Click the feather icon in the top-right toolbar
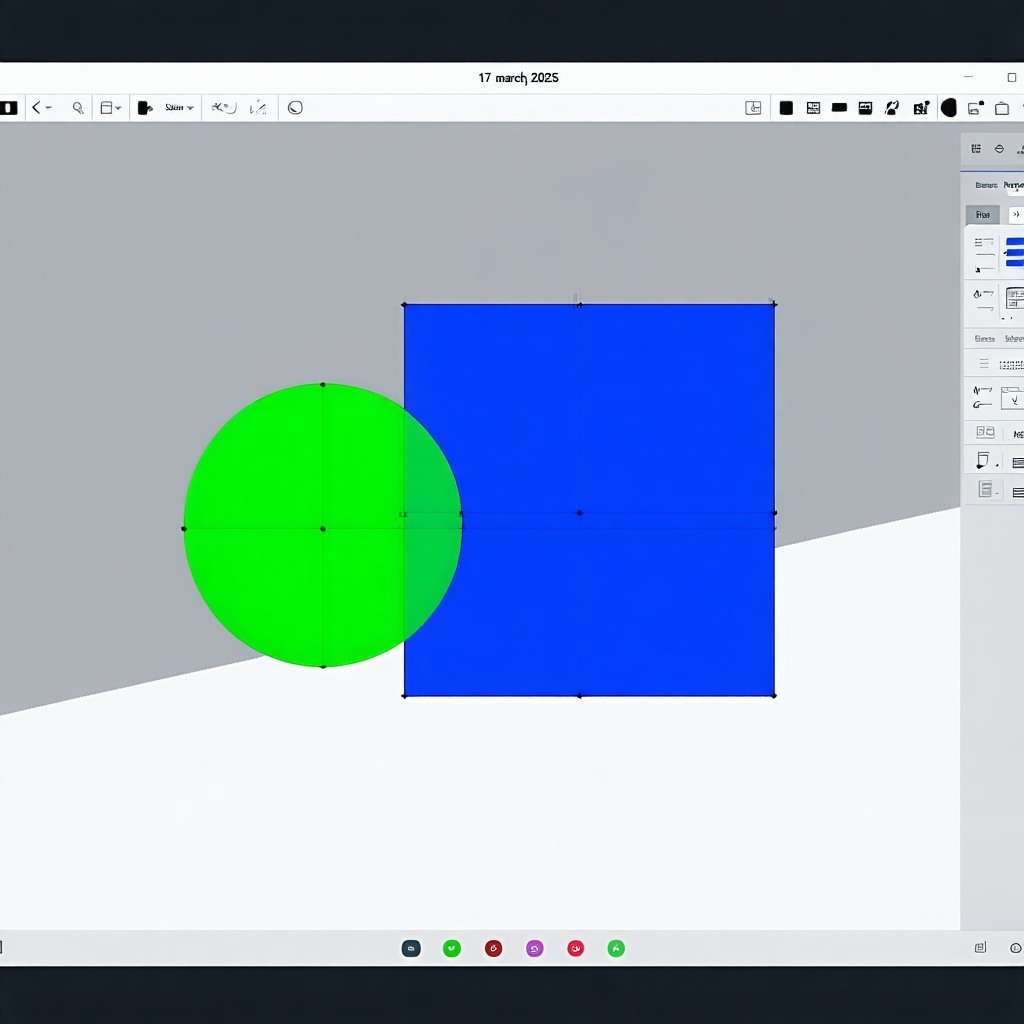This screenshot has width=1024, height=1024. (x=892, y=108)
